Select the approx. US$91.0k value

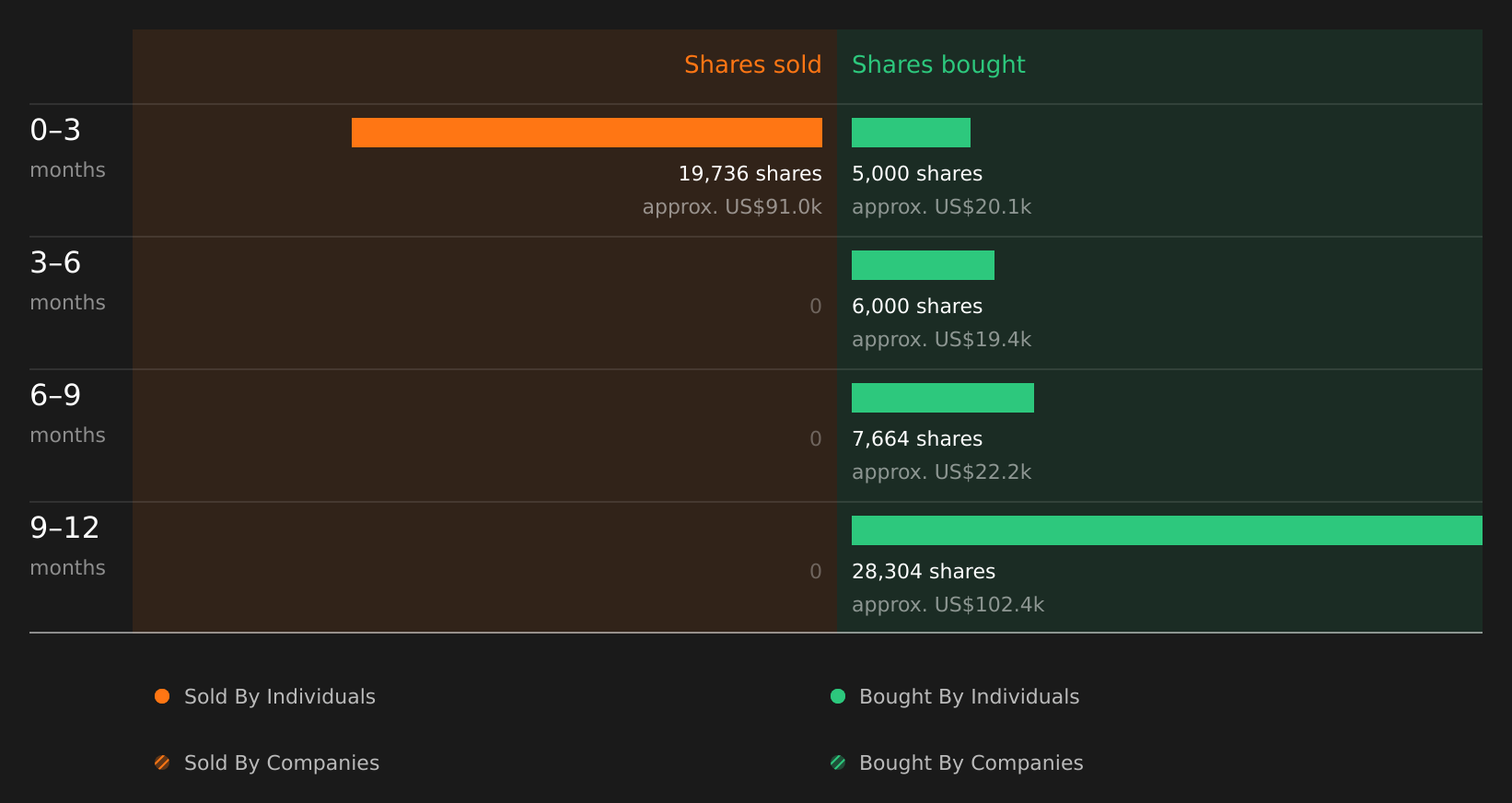pyautogui.click(x=732, y=207)
